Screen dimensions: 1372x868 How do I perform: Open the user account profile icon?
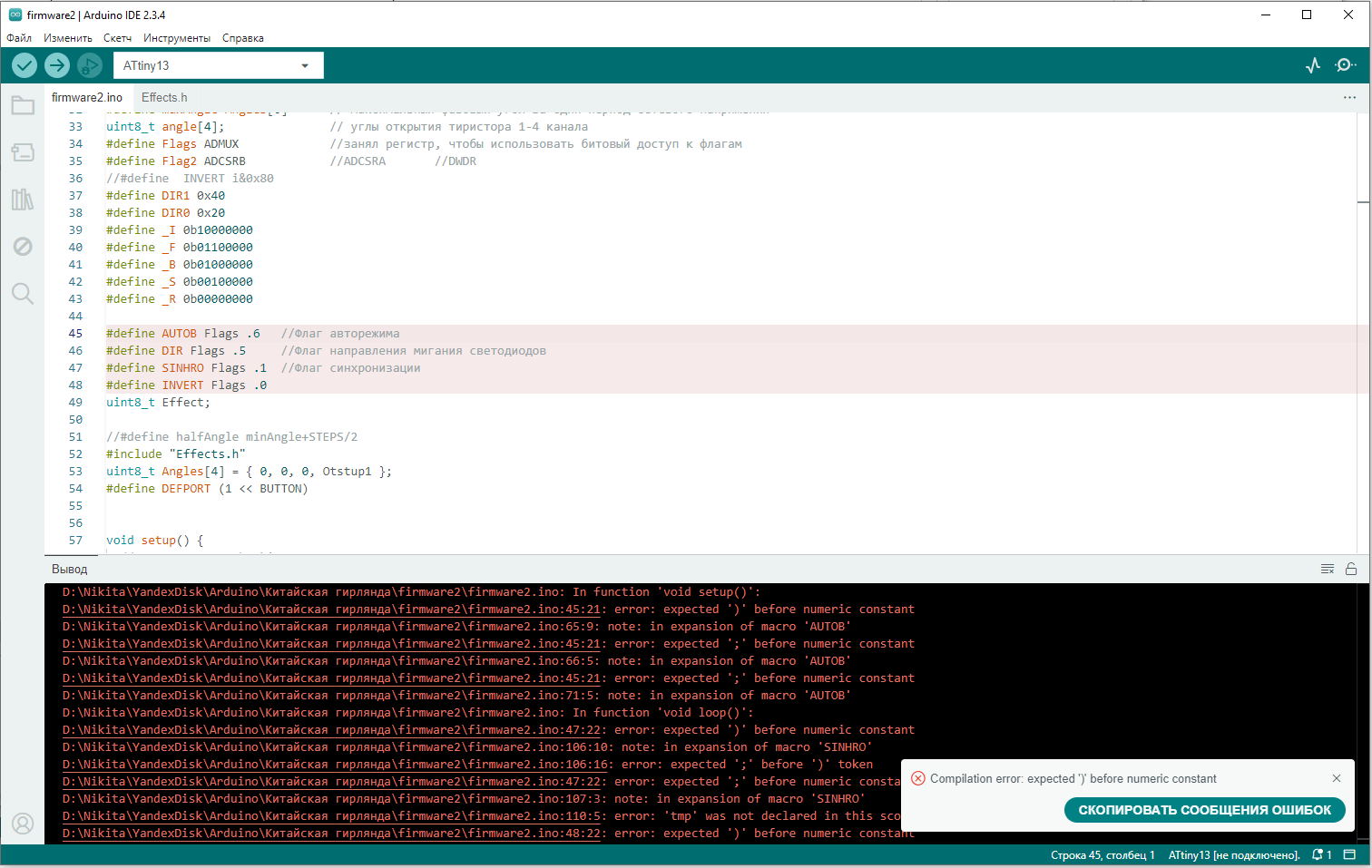click(23, 824)
